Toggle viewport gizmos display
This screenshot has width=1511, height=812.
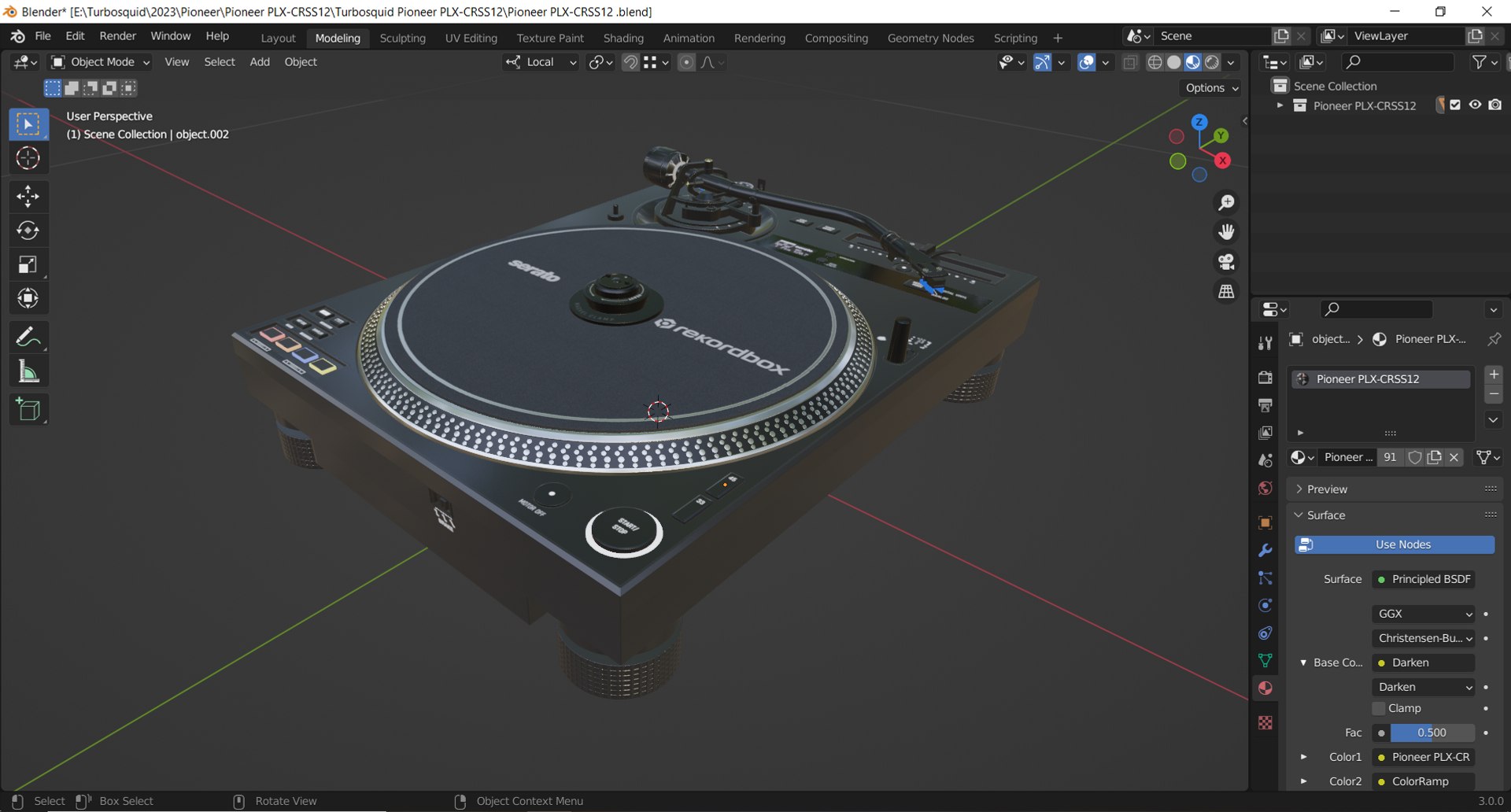tap(1042, 62)
